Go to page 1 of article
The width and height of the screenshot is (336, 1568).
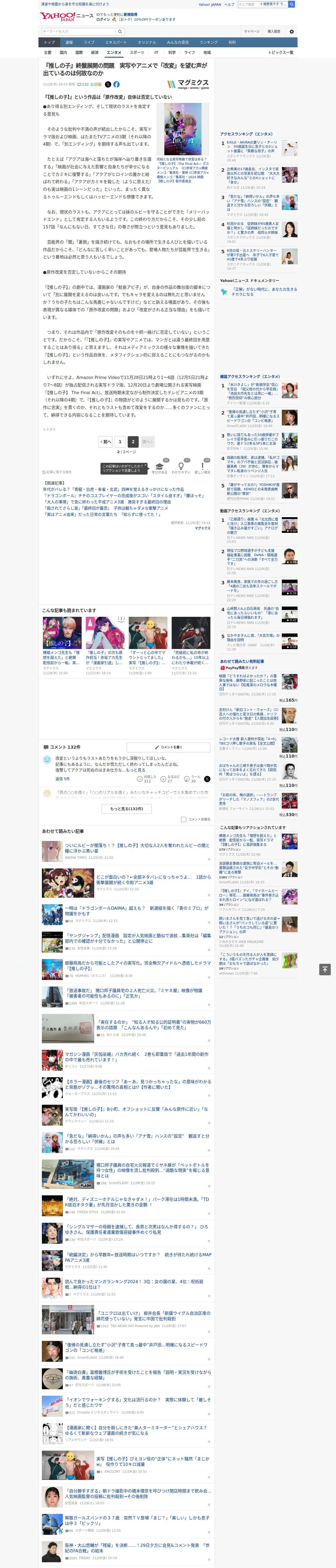[120, 442]
